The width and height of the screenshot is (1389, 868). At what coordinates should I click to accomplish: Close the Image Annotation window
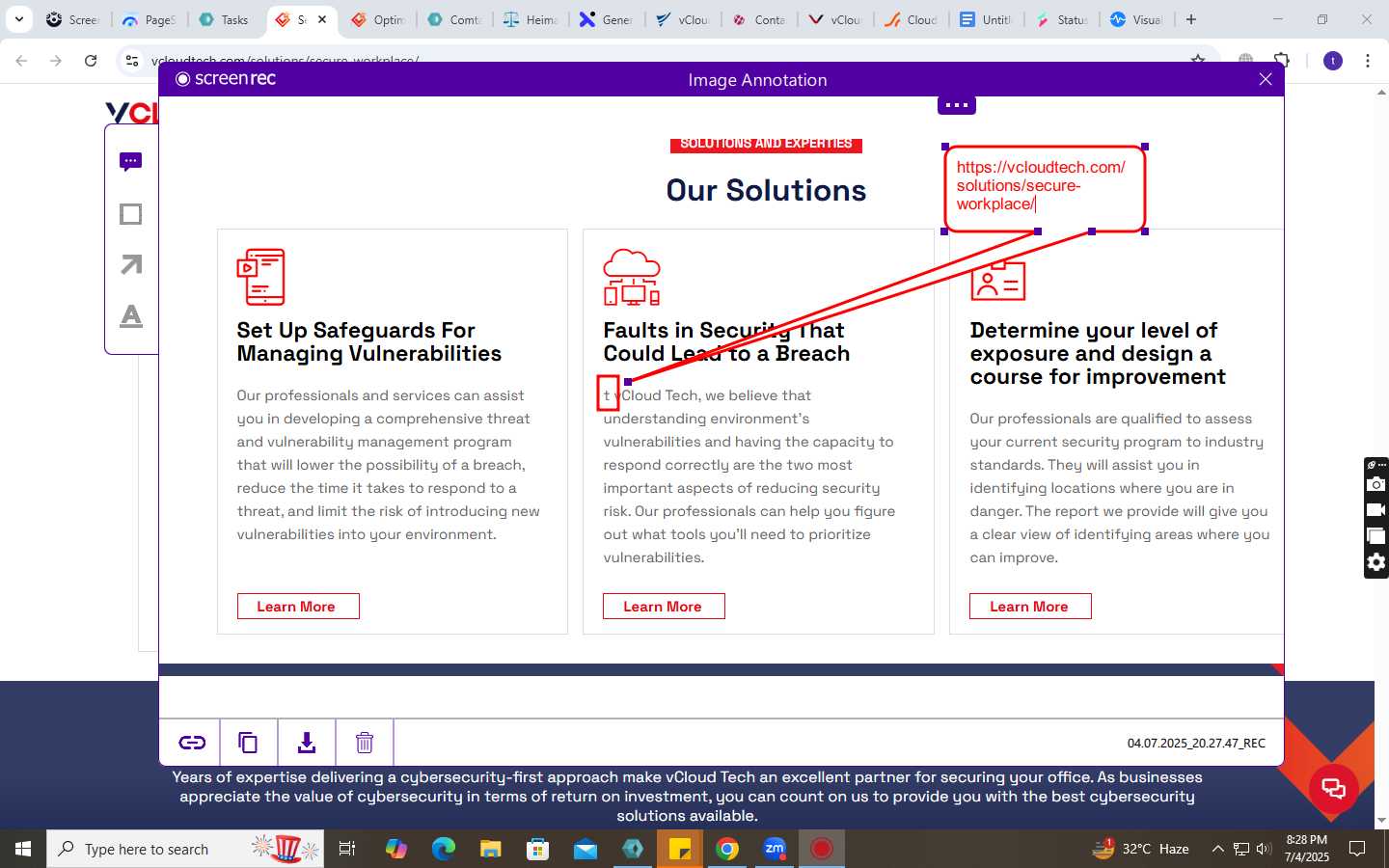(1266, 79)
